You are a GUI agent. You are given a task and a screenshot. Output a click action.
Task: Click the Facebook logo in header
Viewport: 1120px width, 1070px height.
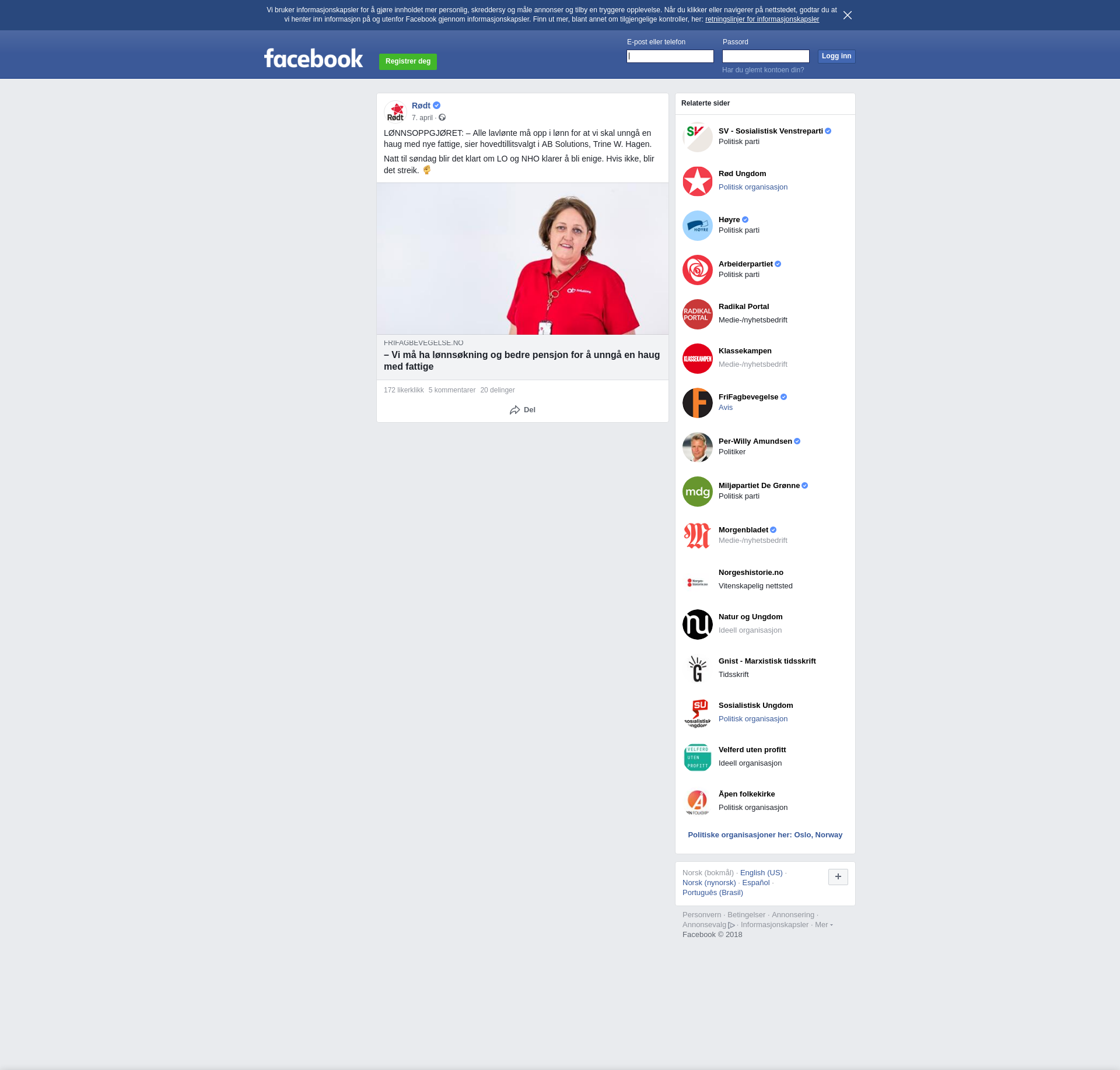tap(313, 58)
